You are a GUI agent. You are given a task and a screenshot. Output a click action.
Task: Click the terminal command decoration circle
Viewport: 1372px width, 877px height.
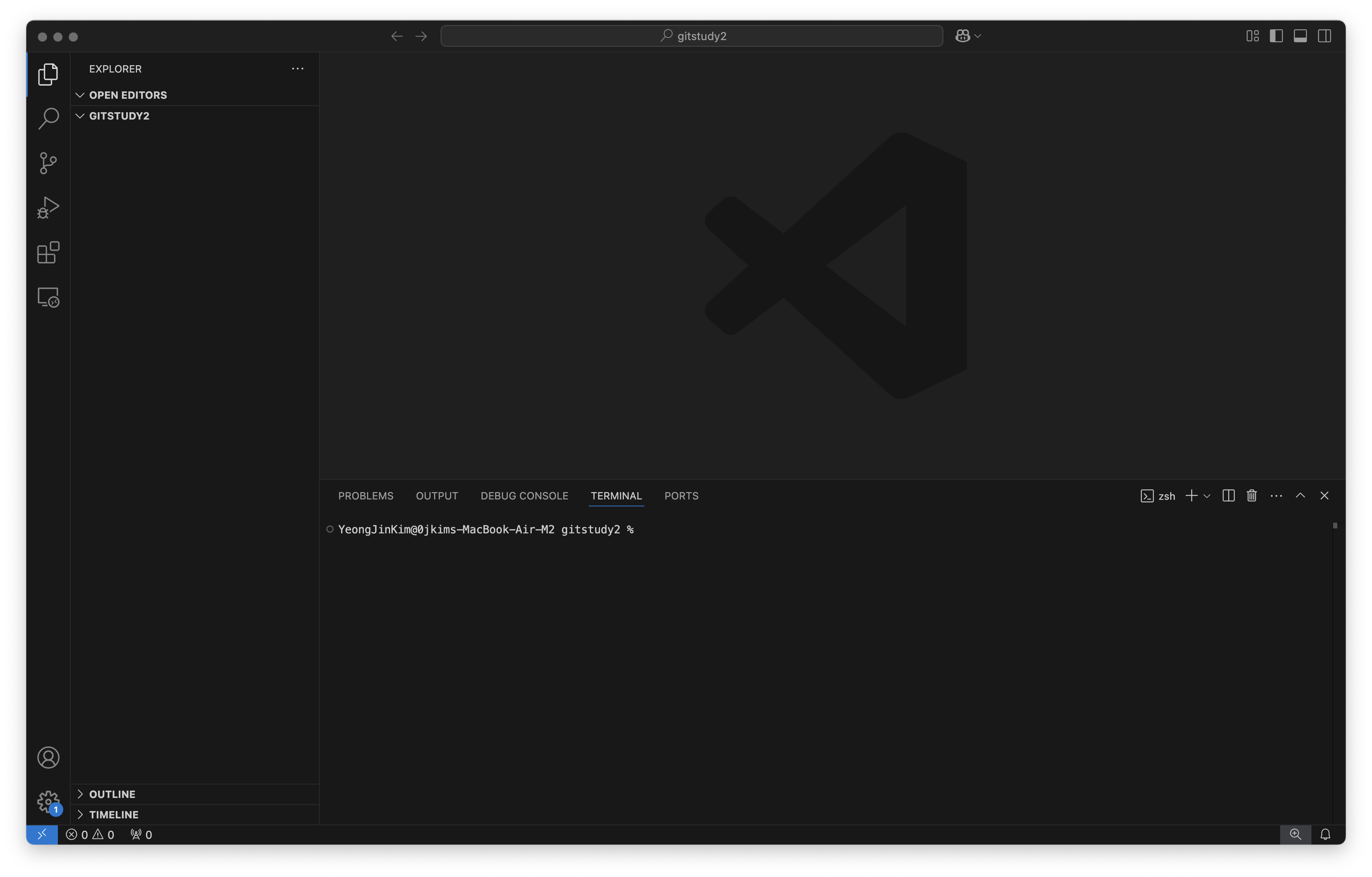(329, 529)
